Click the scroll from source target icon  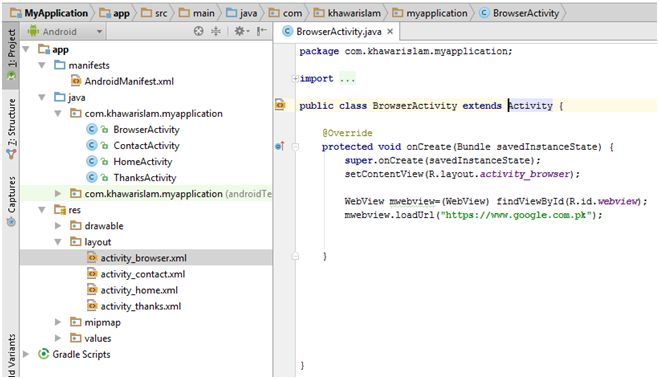(198, 31)
